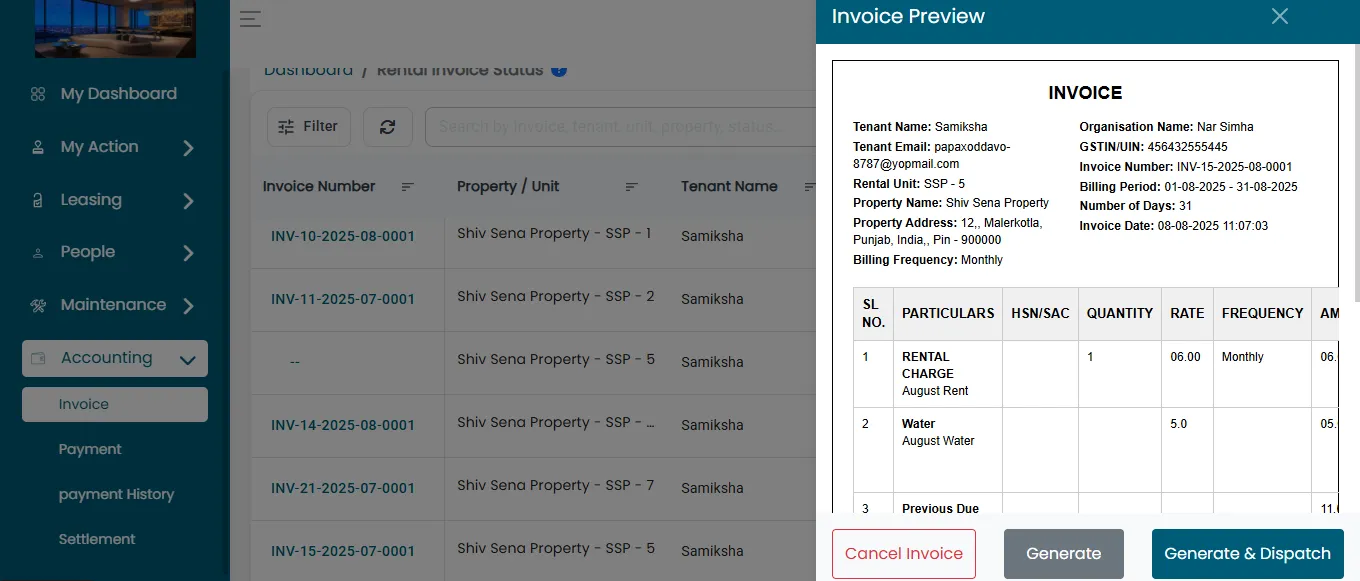Expand the Leasing submenu chevron

coord(188,201)
